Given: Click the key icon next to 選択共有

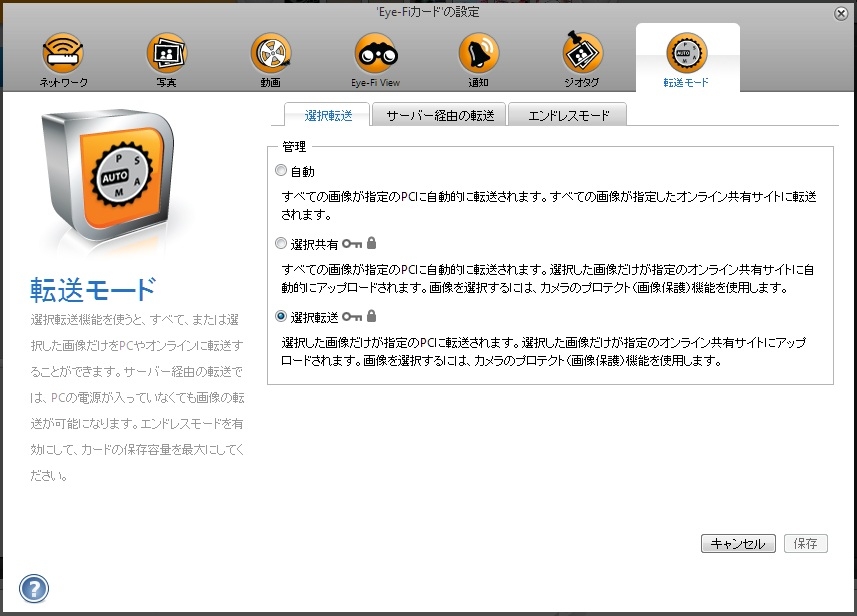Looking at the screenshot, I should pos(352,244).
